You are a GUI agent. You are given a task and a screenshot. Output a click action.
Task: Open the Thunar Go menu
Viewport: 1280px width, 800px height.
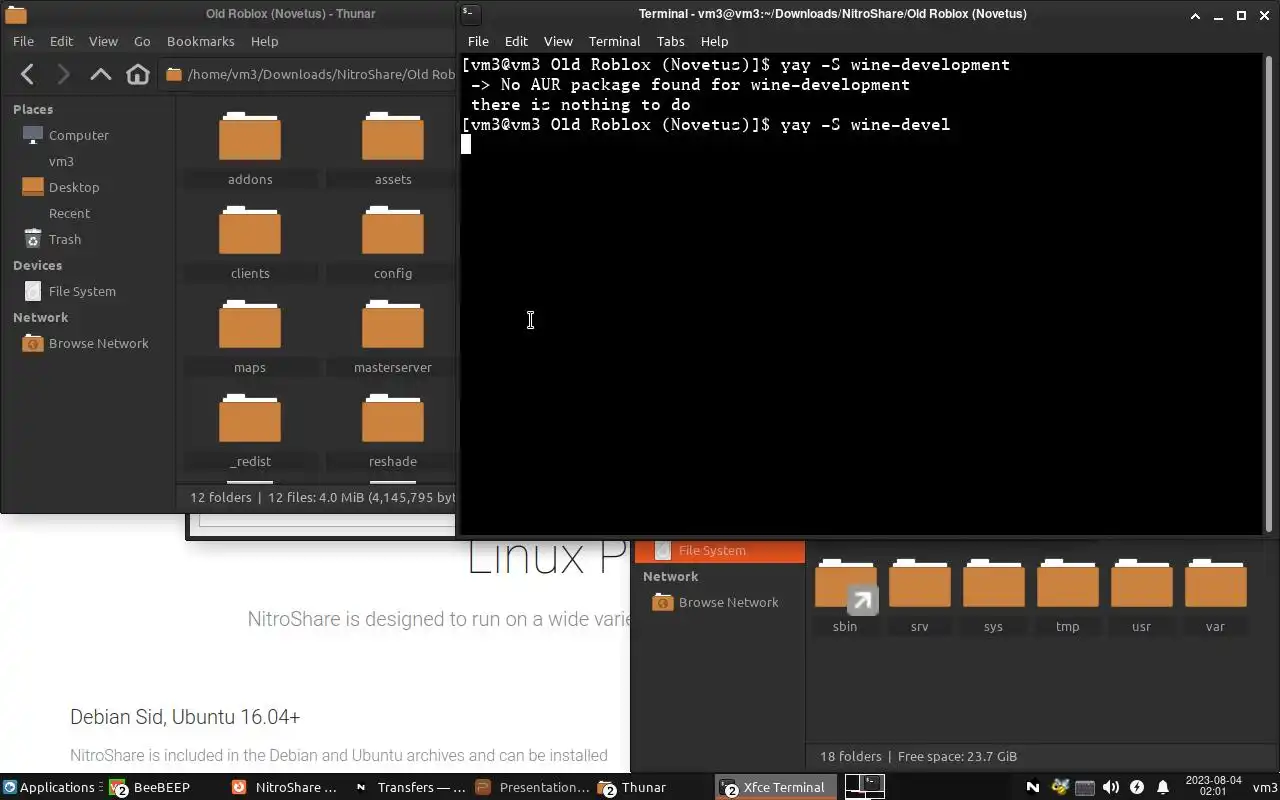[142, 41]
